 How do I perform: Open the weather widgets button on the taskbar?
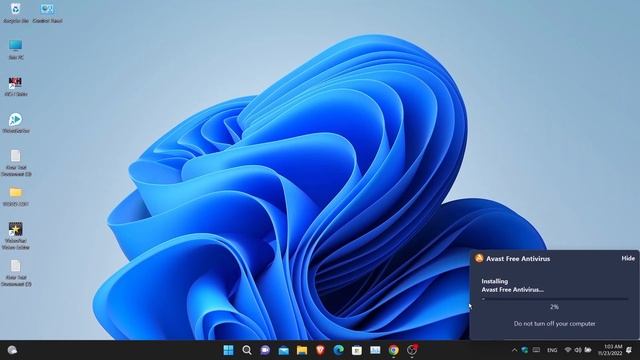pos(12,350)
